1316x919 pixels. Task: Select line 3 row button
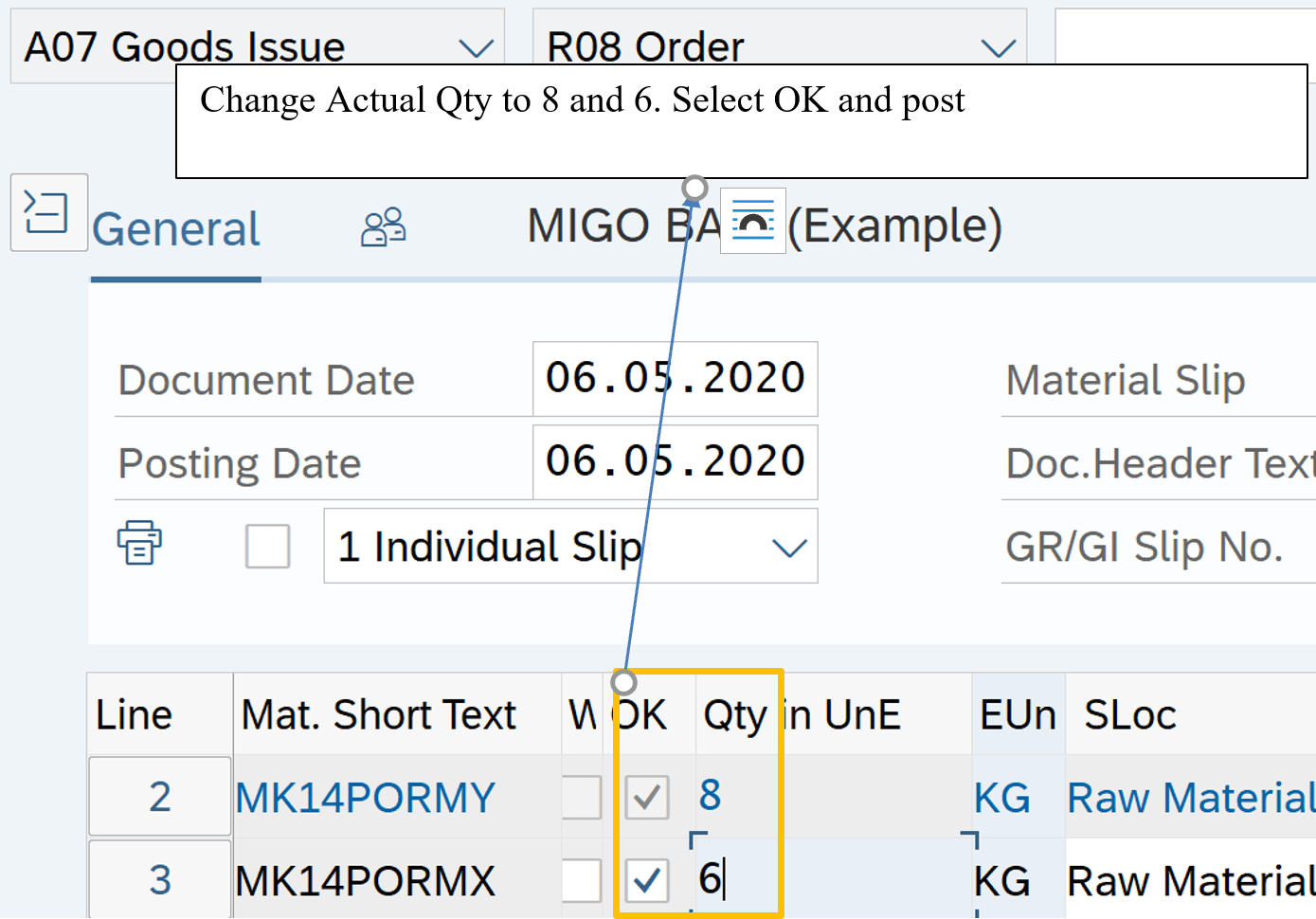click(x=159, y=880)
